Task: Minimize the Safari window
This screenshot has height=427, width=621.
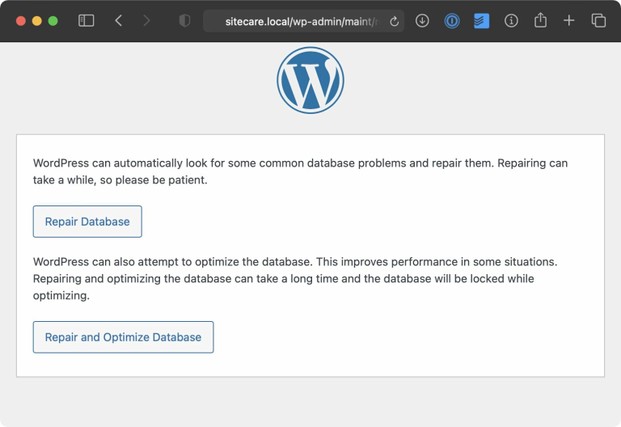Action: [x=36, y=20]
